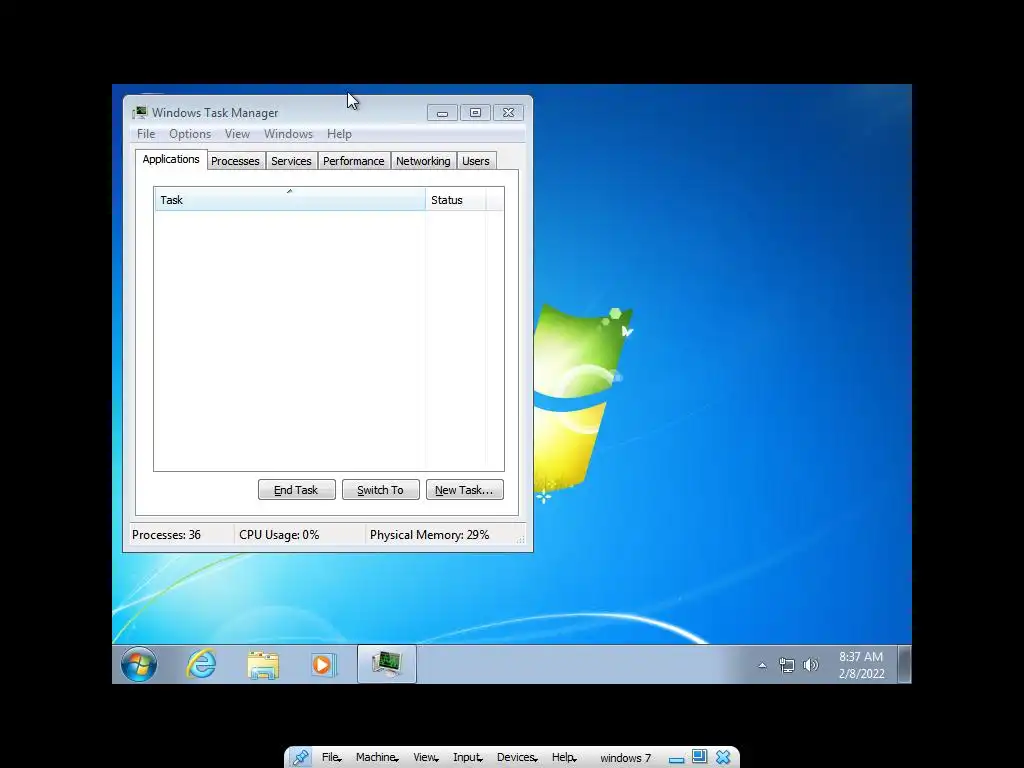Launch Internet Explorer from taskbar
Screen dimensions: 1024x768
[x=201, y=664]
